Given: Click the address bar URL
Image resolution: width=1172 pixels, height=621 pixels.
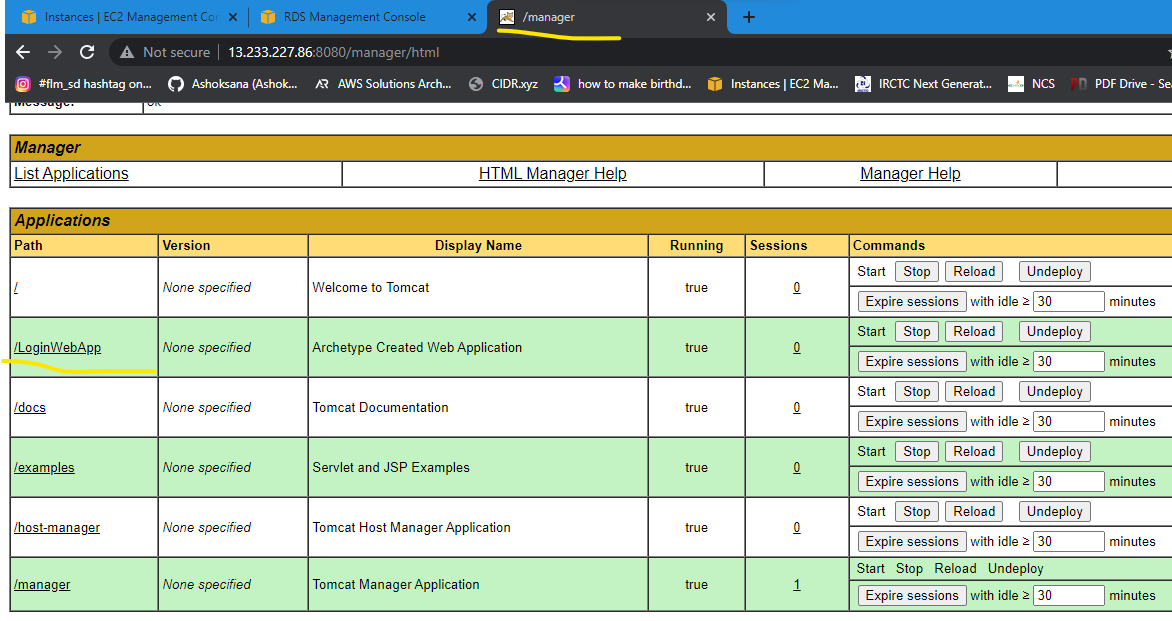Looking at the screenshot, I should (333, 52).
